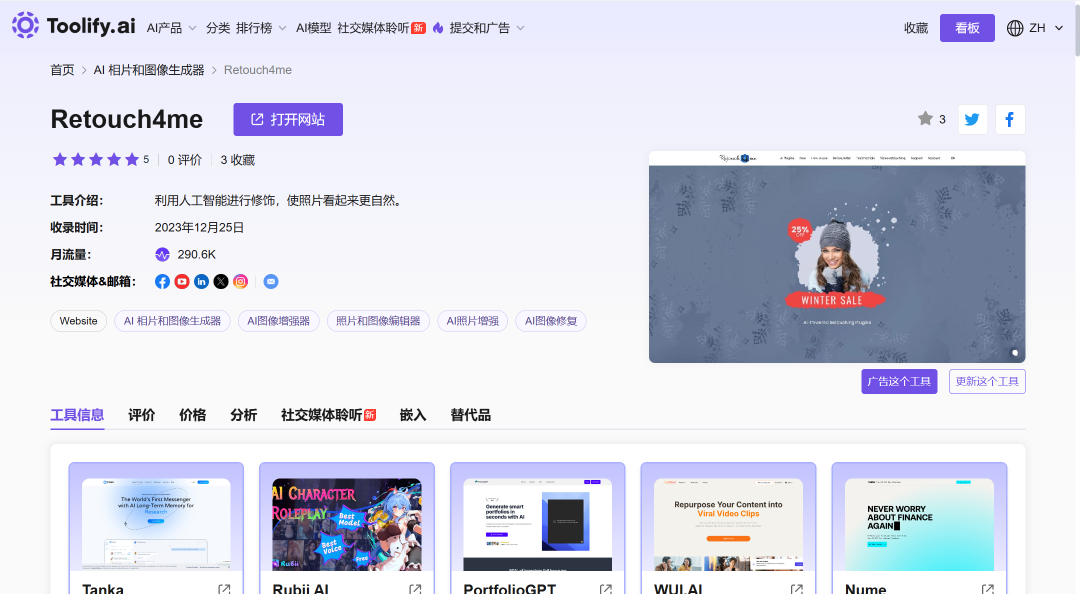
Task: Select the AI 相片和图像生成器 tag
Action: point(172,321)
